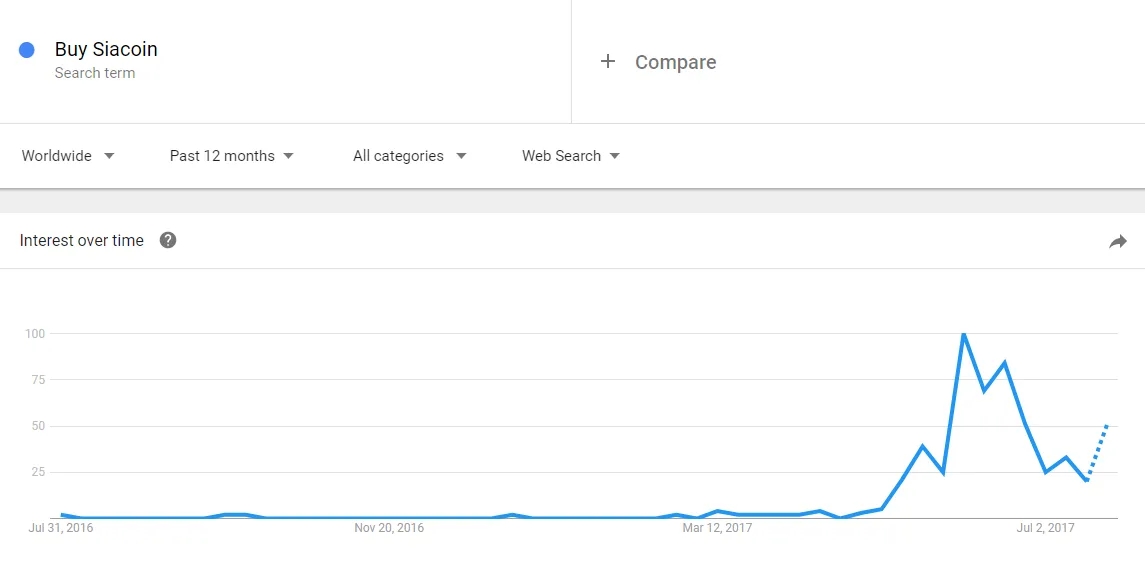Click the chart peak at 100
This screenshot has height=565, width=1145.
coord(964,334)
